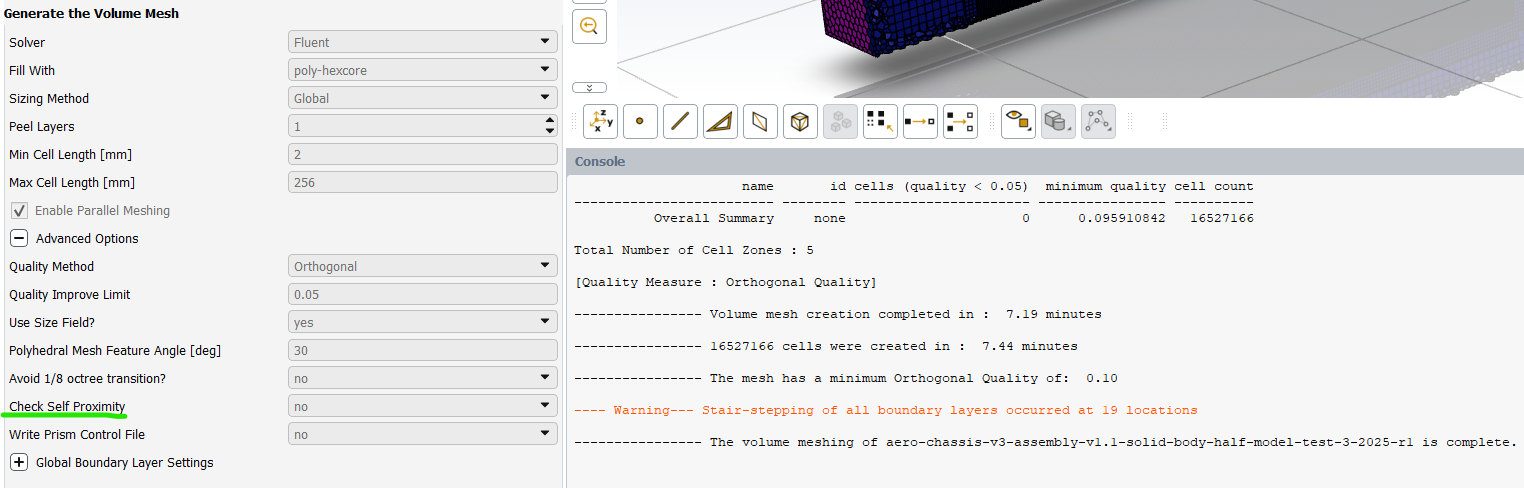1524x488 pixels.
Task: Open the Quality Method Orthogonal dropdown
Action: point(422,266)
